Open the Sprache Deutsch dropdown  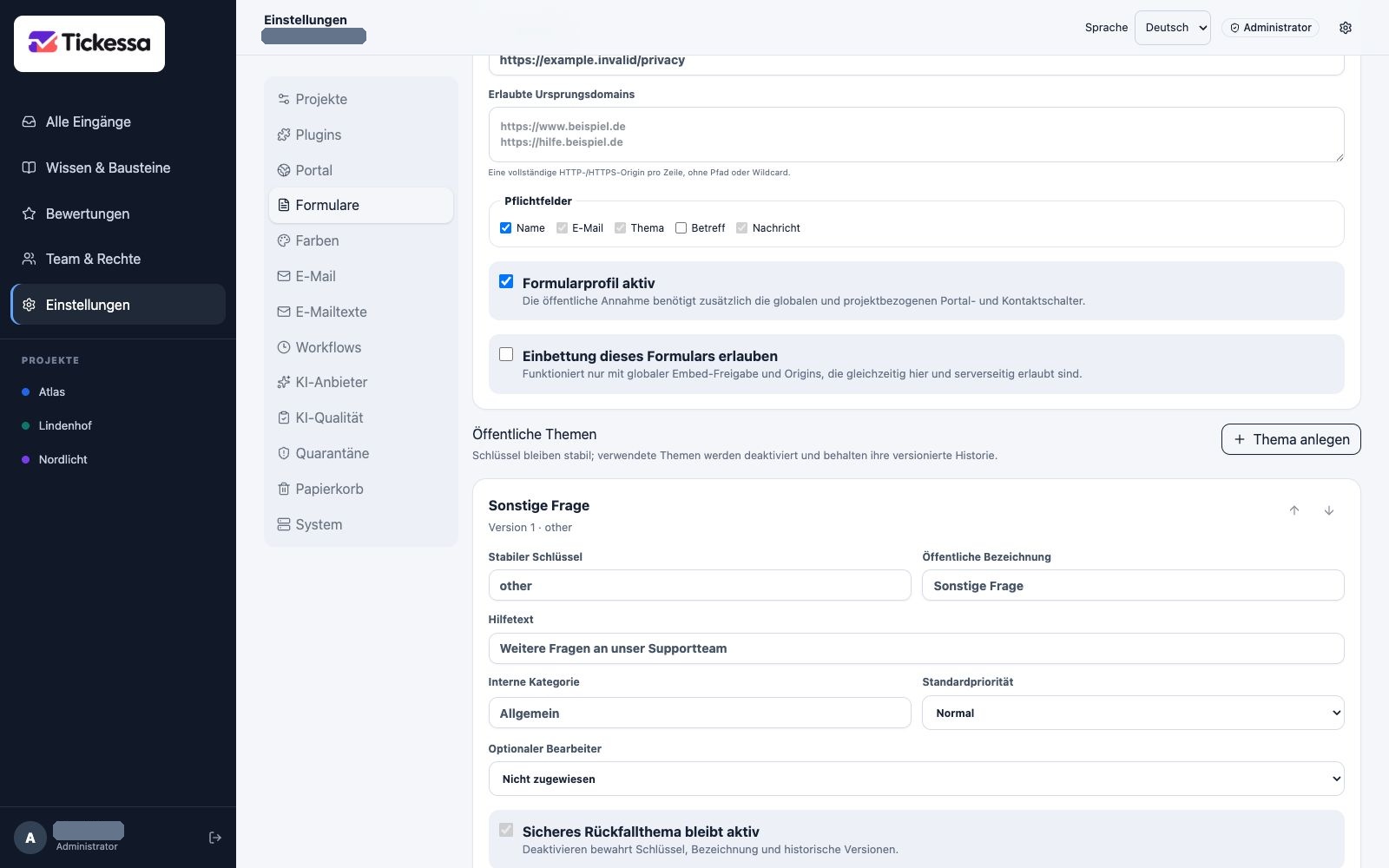1173,28
